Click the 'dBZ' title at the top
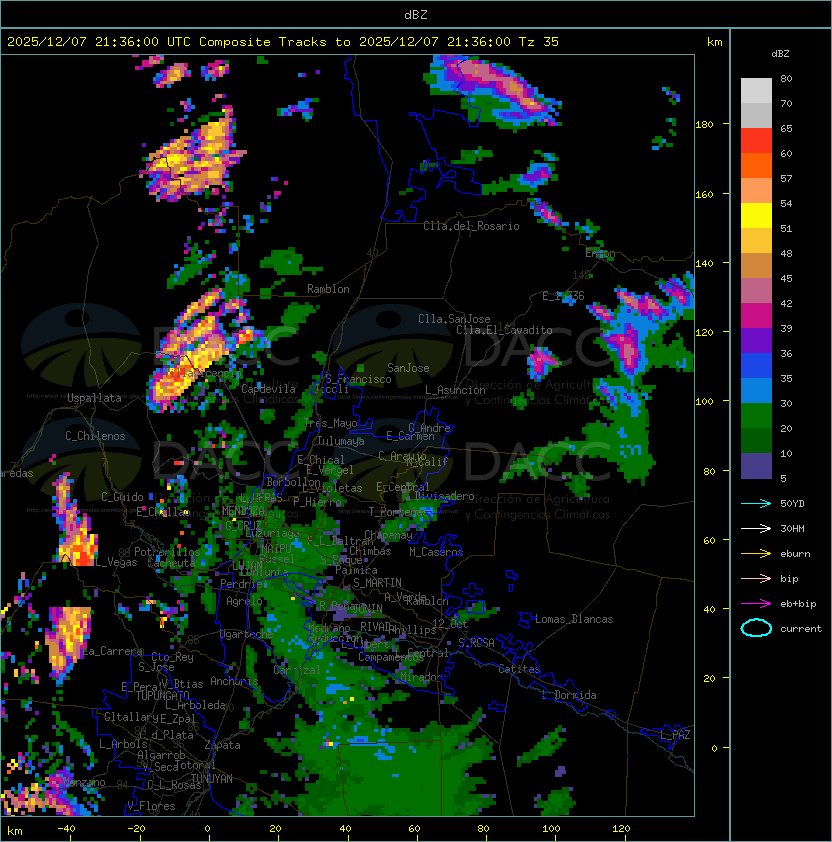 point(416,14)
